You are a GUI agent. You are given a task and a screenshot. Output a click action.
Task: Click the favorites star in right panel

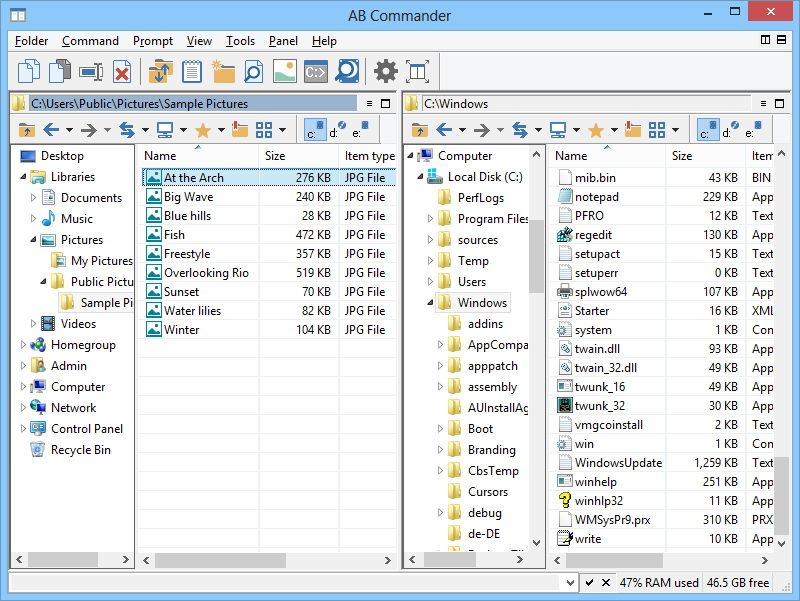595,130
